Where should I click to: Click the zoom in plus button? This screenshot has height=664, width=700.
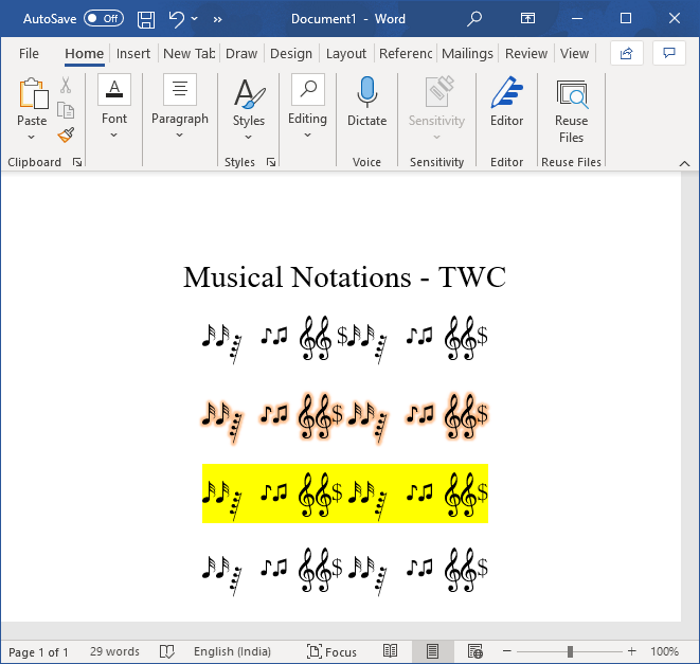(x=632, y=651)
